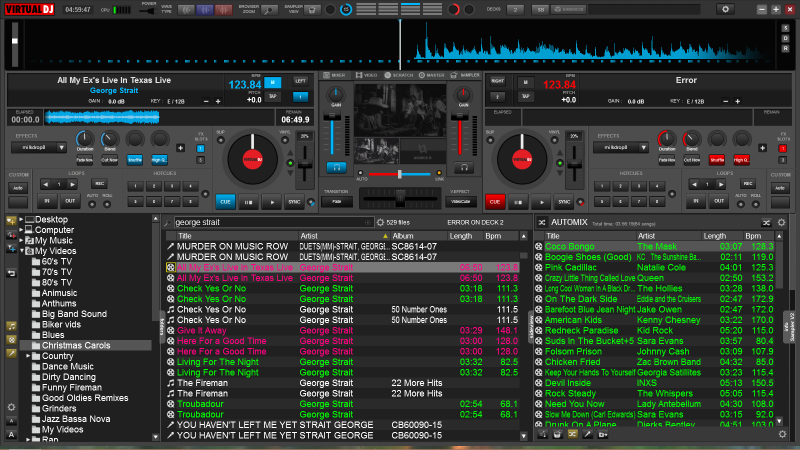Click the pause/stop button on left deck
This screenshot has width=800, height=450.
pyautogui.click(x=248, y=201)
